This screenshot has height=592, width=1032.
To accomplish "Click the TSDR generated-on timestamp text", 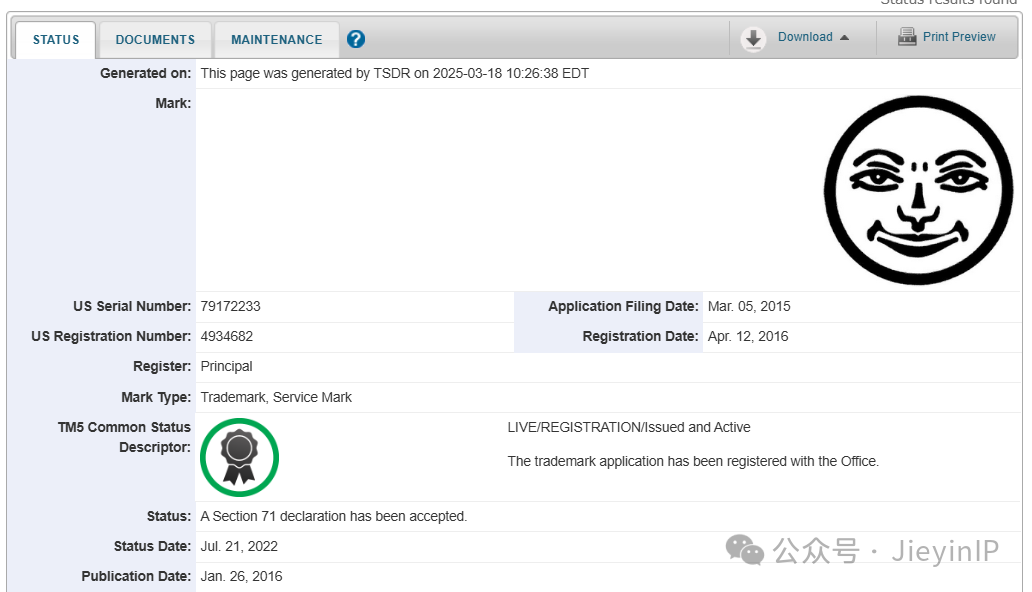I will [394, 73].
